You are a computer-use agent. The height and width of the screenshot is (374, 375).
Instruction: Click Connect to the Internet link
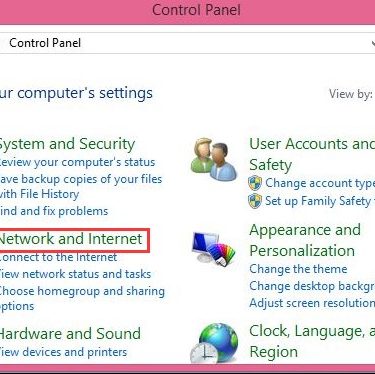[58, 257]
